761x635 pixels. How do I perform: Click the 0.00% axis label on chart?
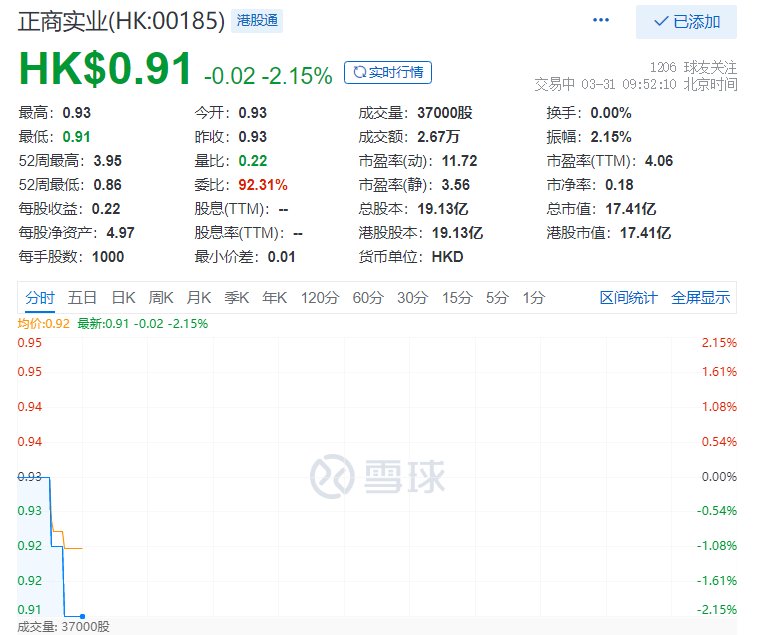(719, 477)
